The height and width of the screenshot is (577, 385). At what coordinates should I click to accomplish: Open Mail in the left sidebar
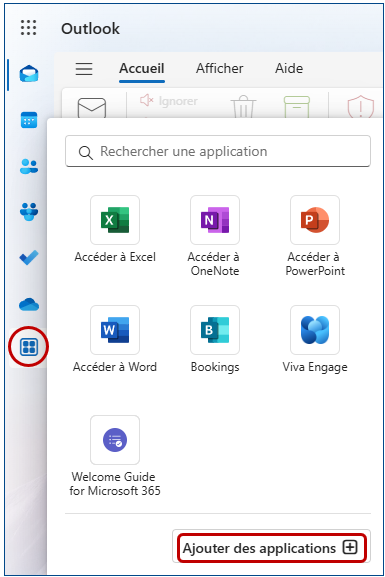[x=29, y=73]
